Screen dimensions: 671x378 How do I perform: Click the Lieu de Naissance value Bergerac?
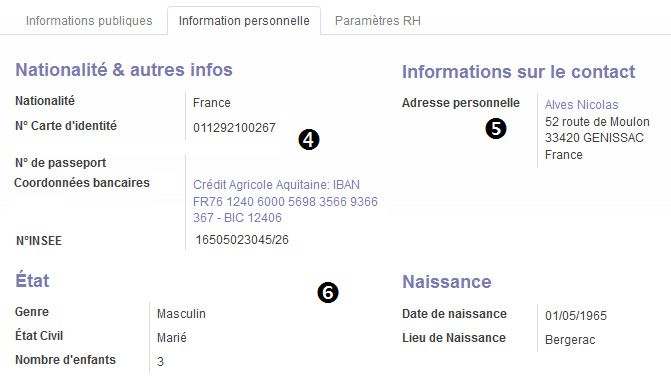(x=570, y=340)
